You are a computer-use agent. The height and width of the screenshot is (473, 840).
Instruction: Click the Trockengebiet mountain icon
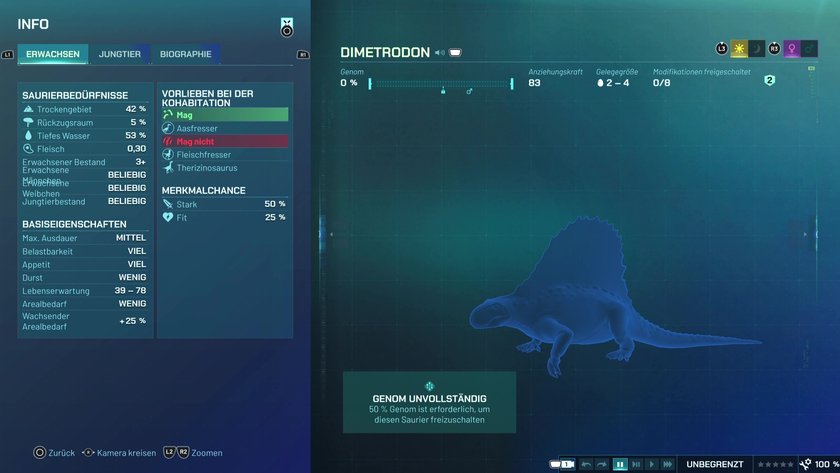point(28,109)
